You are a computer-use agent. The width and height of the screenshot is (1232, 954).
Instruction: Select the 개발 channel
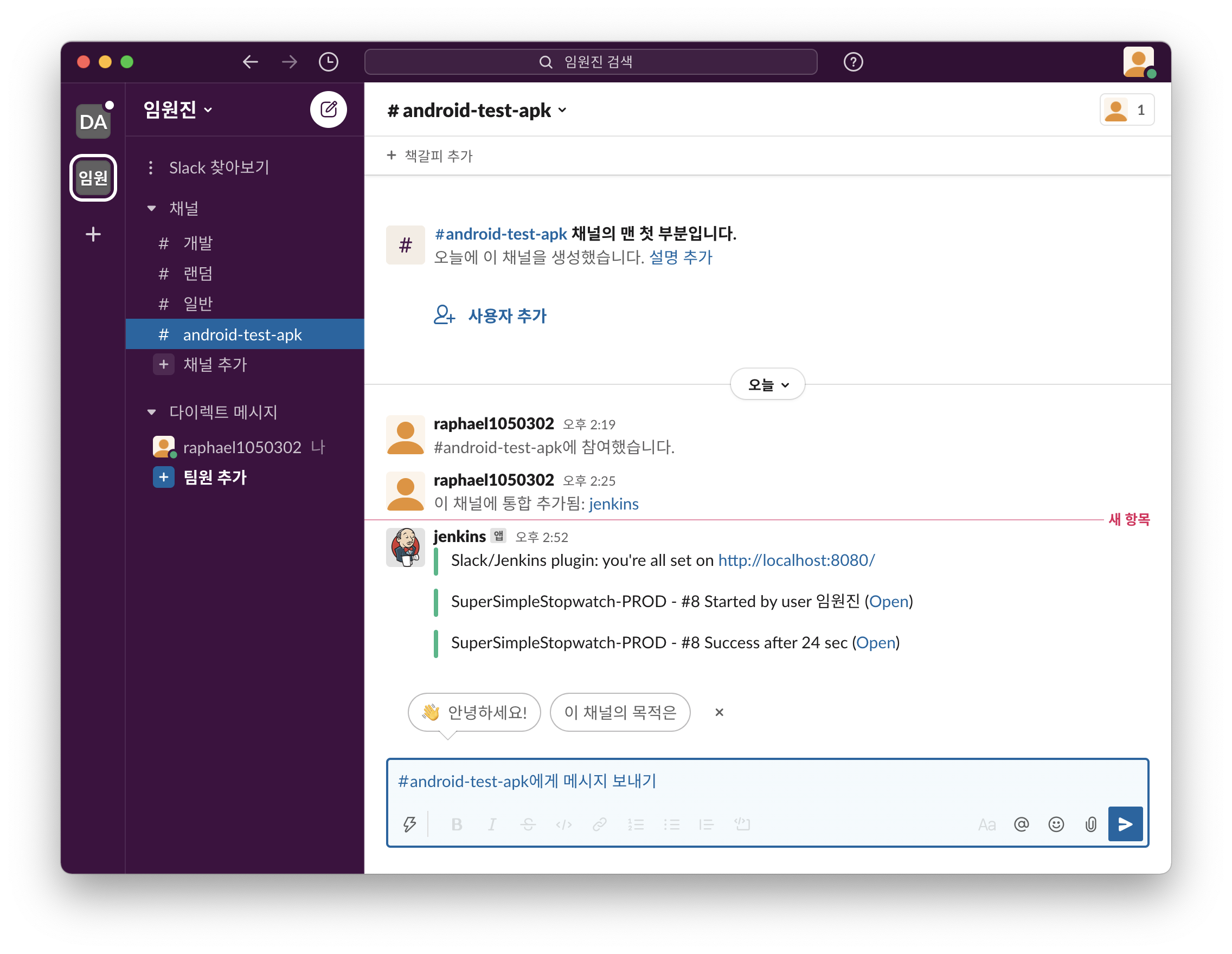(x=197, y=243)
